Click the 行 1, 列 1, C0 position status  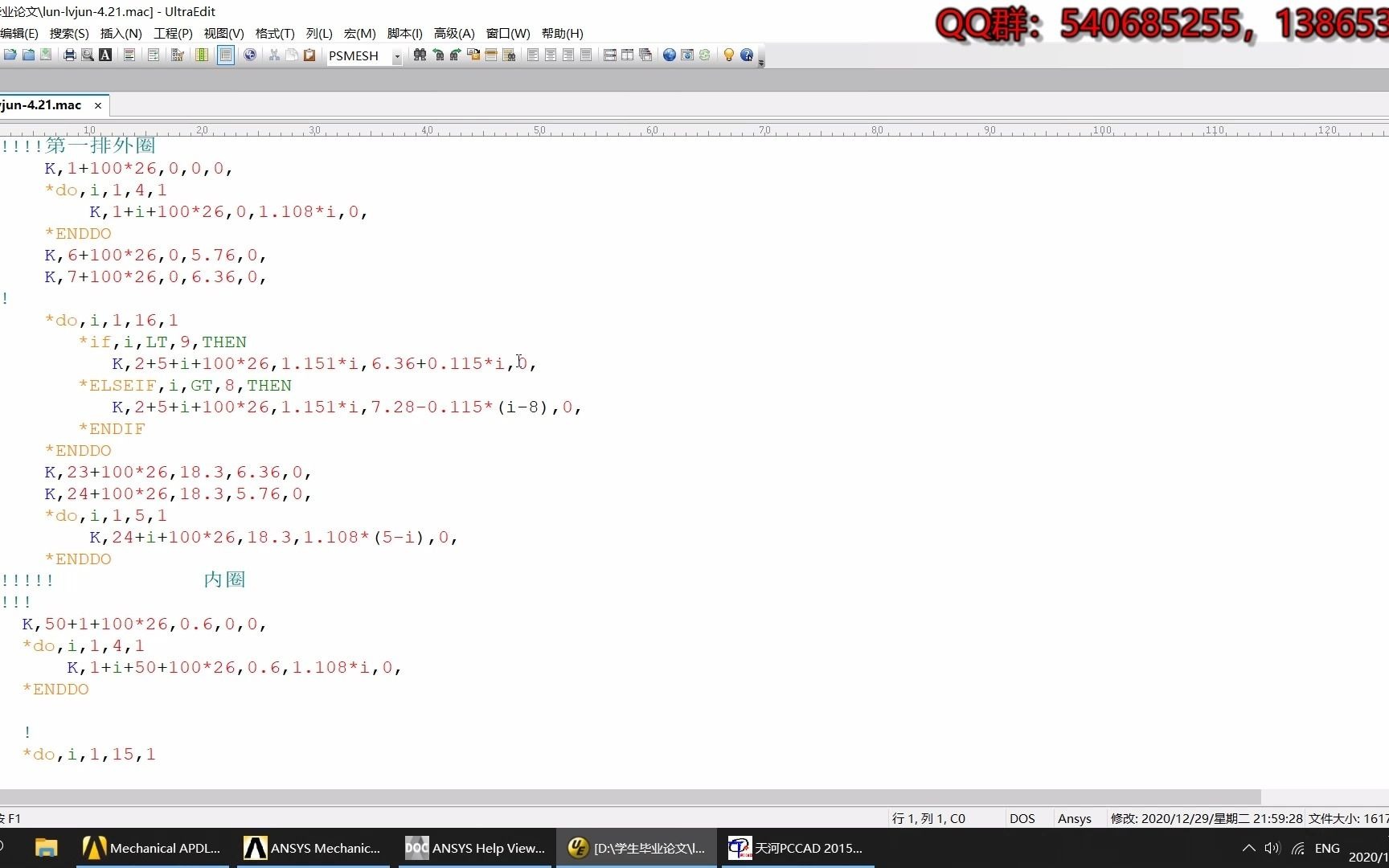[928, 818]
